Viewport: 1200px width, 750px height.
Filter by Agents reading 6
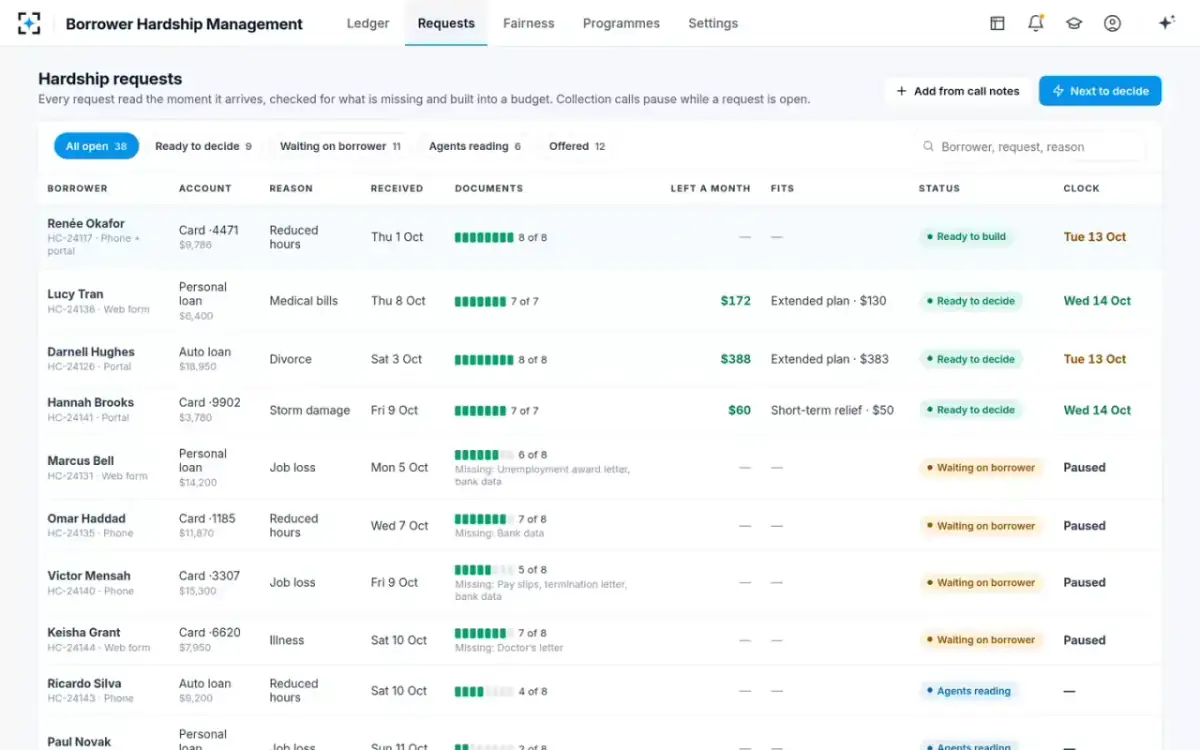pyautogui.click(x=475, y=146)
